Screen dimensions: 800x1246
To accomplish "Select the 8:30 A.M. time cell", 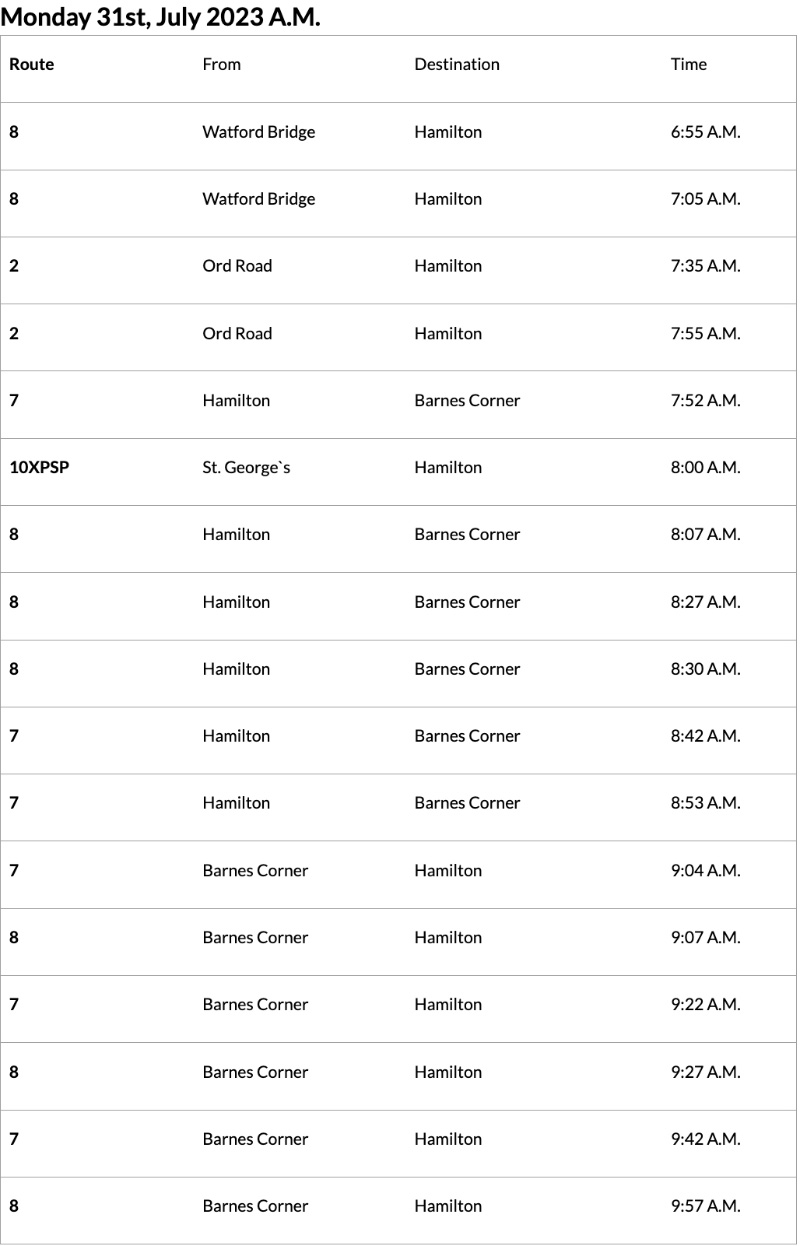I will pyautogui.click(x=705, y=669).
